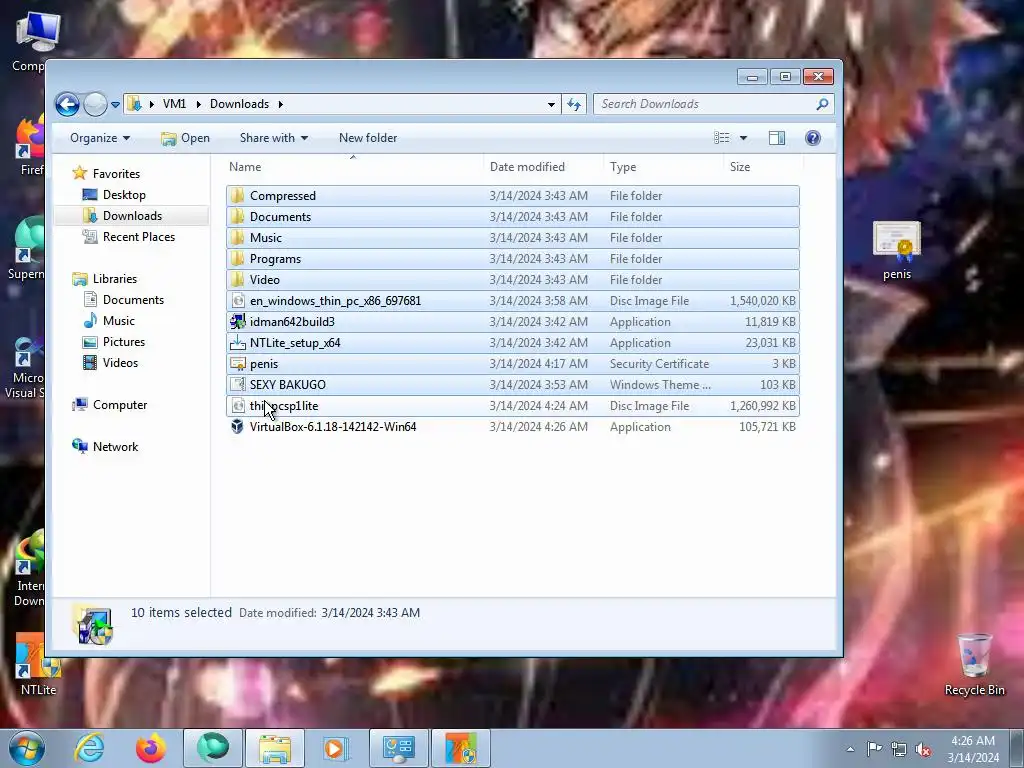Click the Action Center flag icon

(874, 748)
